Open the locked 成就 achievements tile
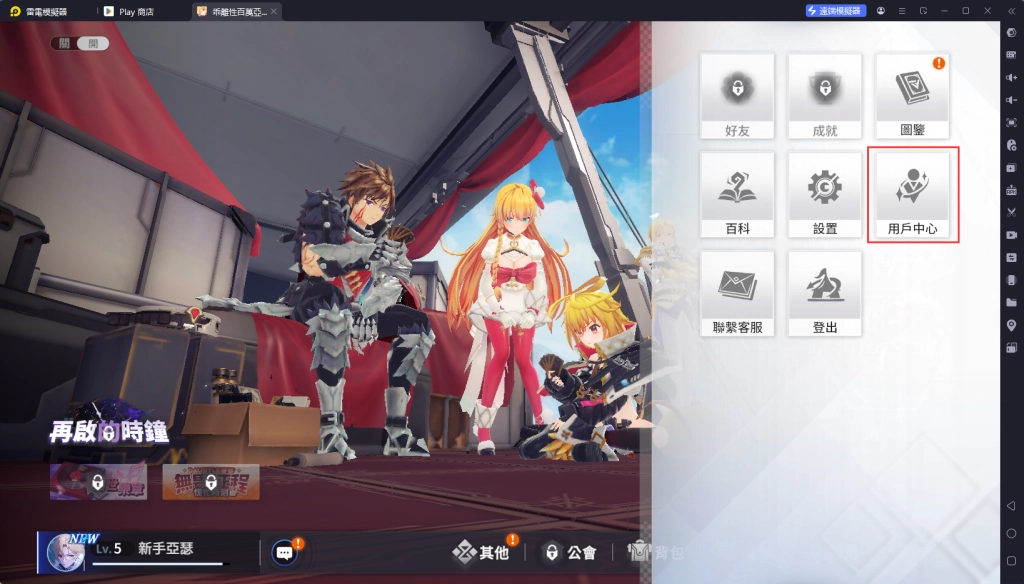Viewport: 1024px width, 584px height. tap(825, 96)
